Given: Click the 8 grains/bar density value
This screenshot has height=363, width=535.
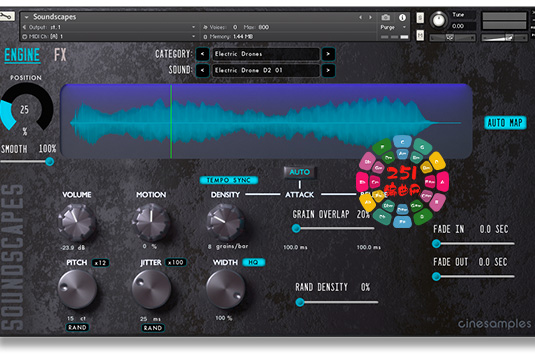Looking at the screenshot, I should point(228,246).
